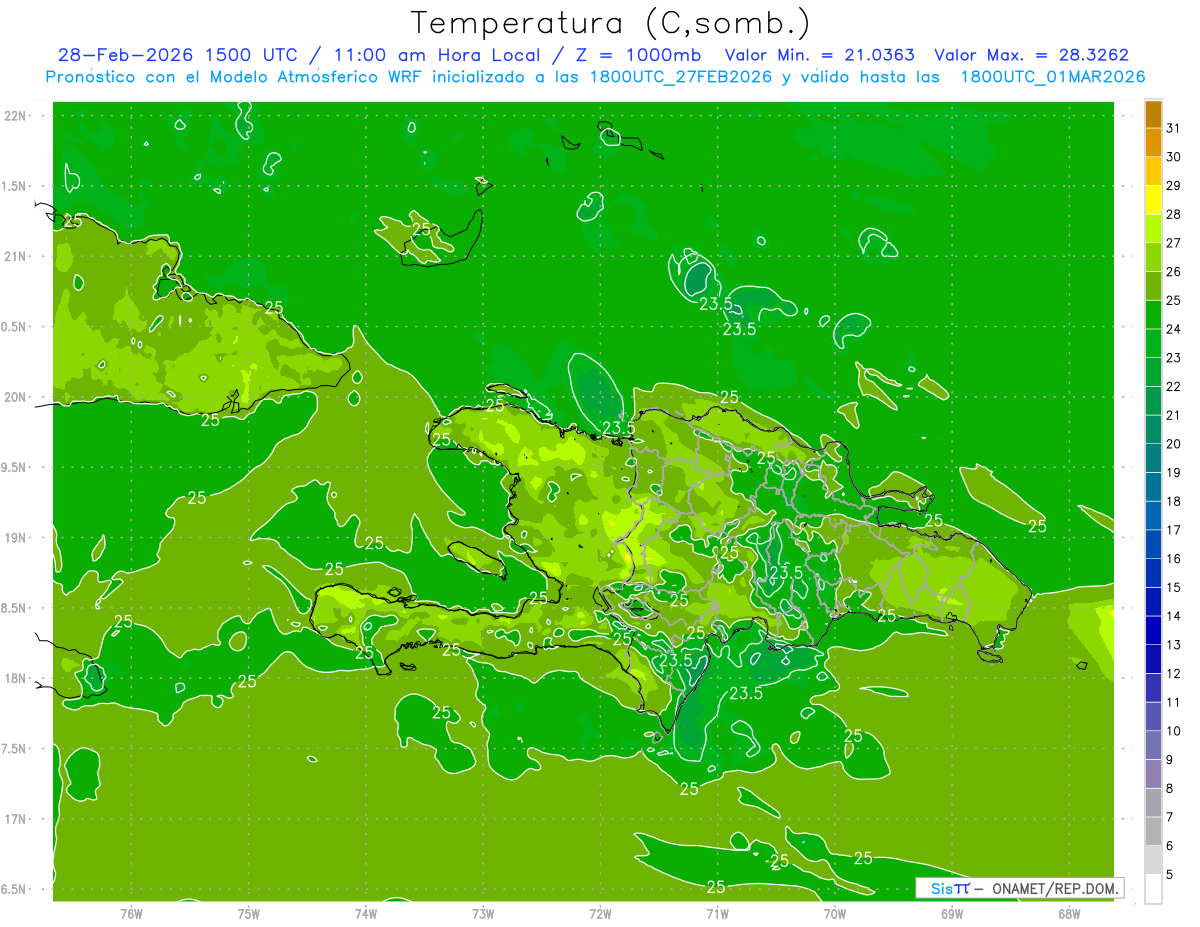
Task: Click the '18' value on the color scale
Action: tap(1174, 501)
